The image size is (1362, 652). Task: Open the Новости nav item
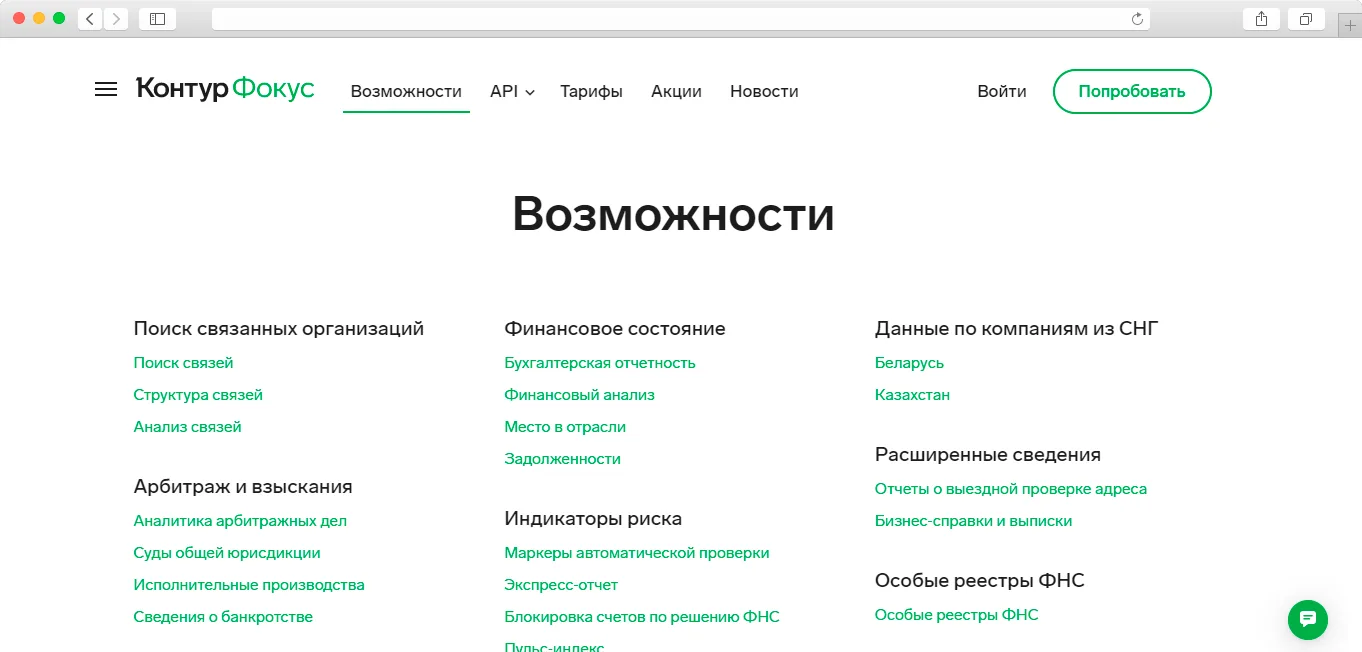(764, 91)
